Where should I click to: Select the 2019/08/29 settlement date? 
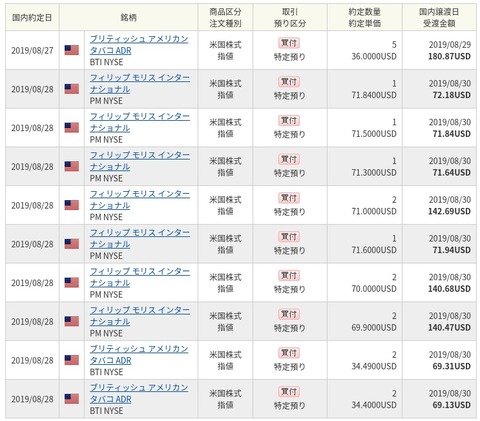(450, 45)
